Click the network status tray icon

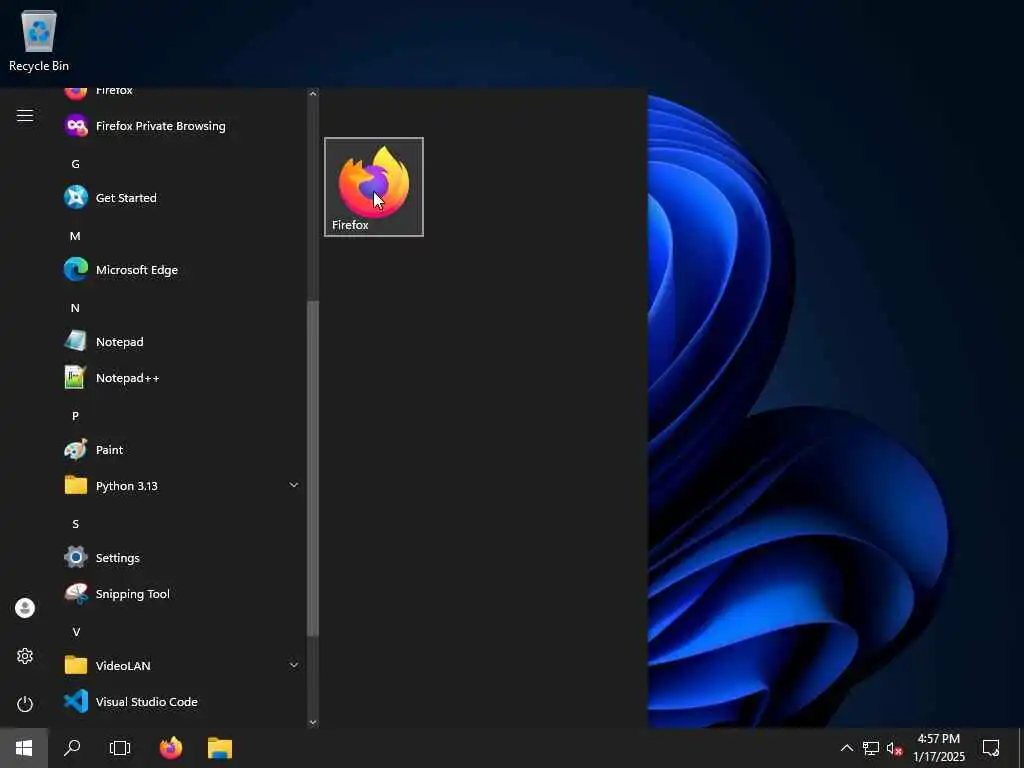pyautogui.click(x=871, y=748)
